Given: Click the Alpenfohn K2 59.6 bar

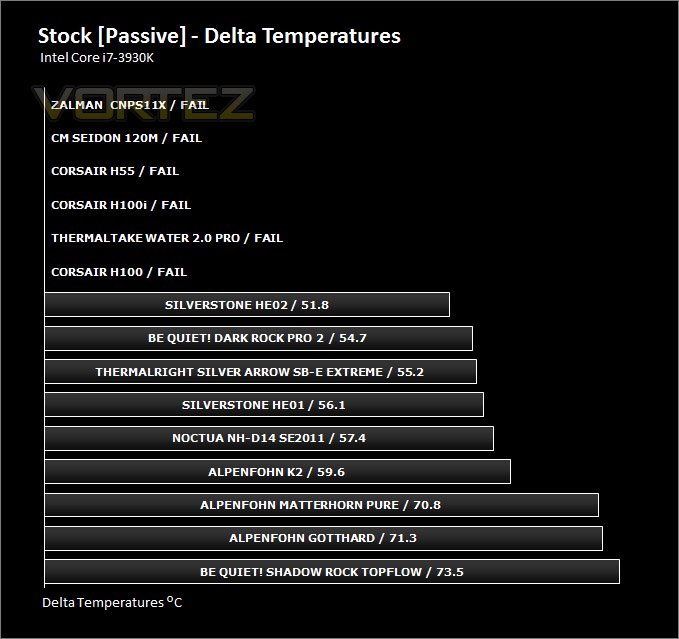Looking at the screenshot, I should [x=278, y=472].
